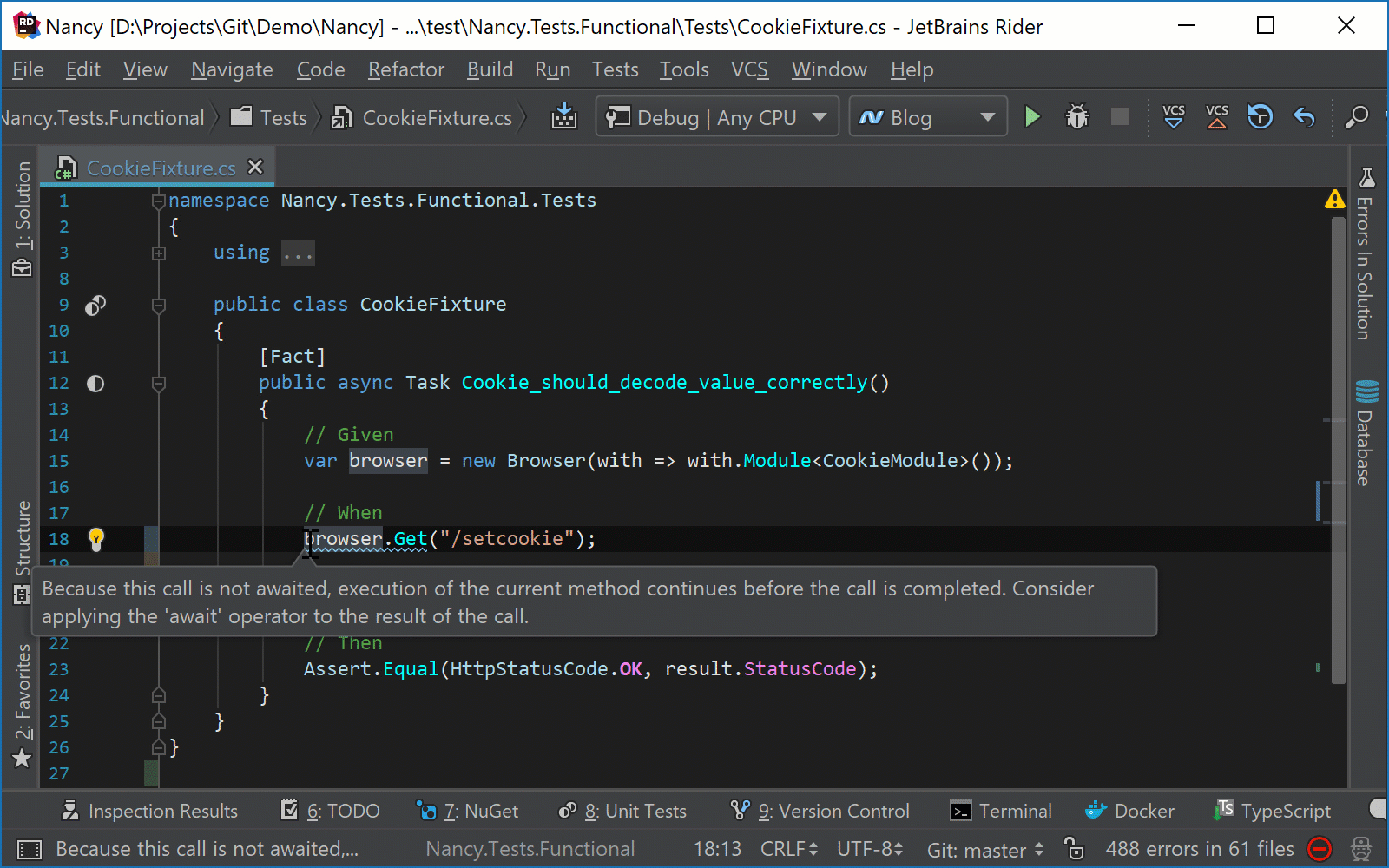1389x868 pixels.
Task: Open the Terminal tool window
Action: point(1001,811)
